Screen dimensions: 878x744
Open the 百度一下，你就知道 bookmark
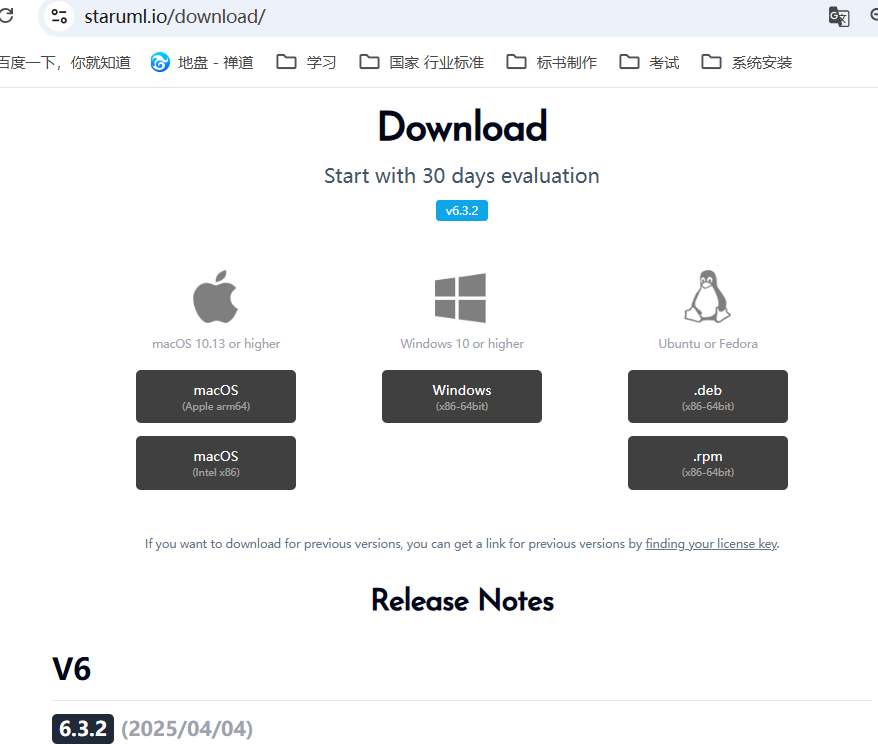[x=65, y=62]
